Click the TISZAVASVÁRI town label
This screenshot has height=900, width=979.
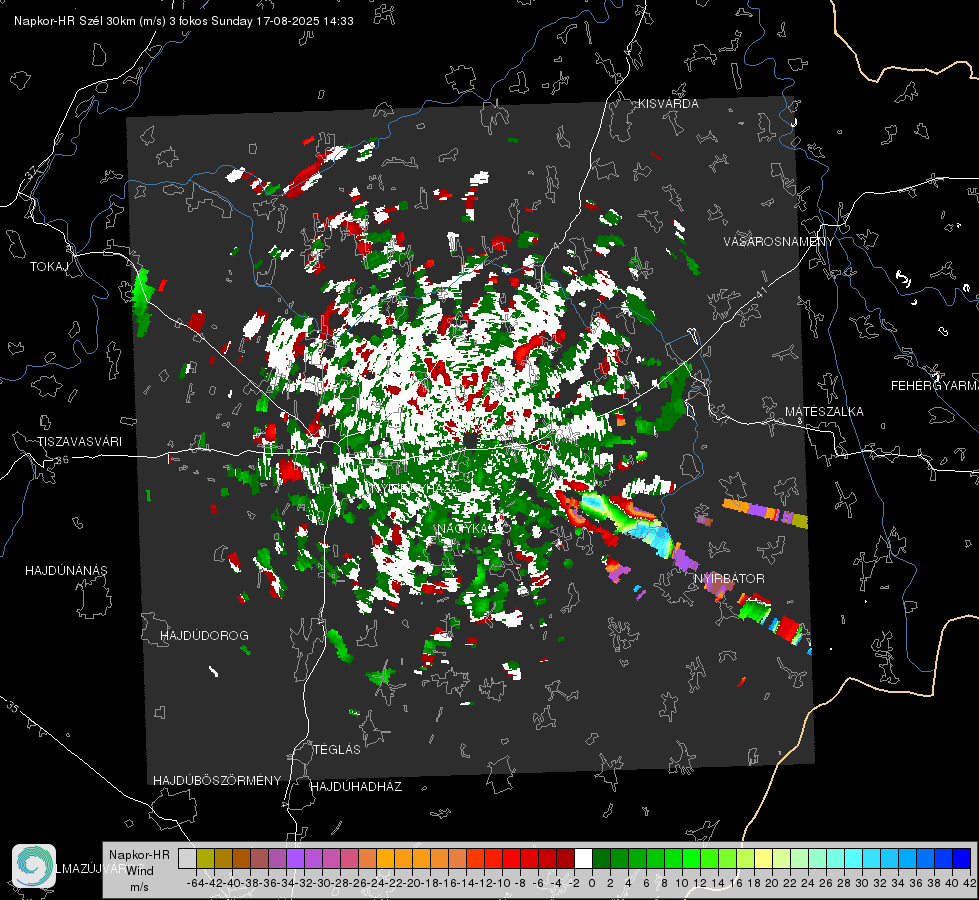(x=79, y=442)
